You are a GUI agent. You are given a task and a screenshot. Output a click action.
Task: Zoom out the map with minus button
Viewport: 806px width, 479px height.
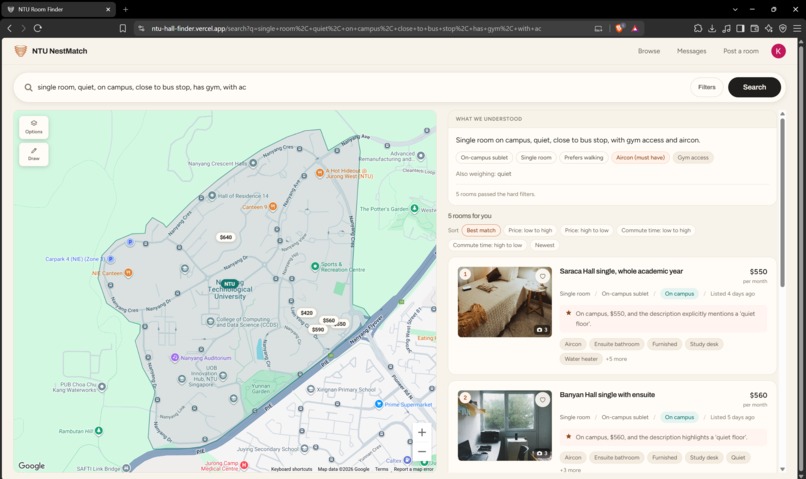[x=422, y=451]
